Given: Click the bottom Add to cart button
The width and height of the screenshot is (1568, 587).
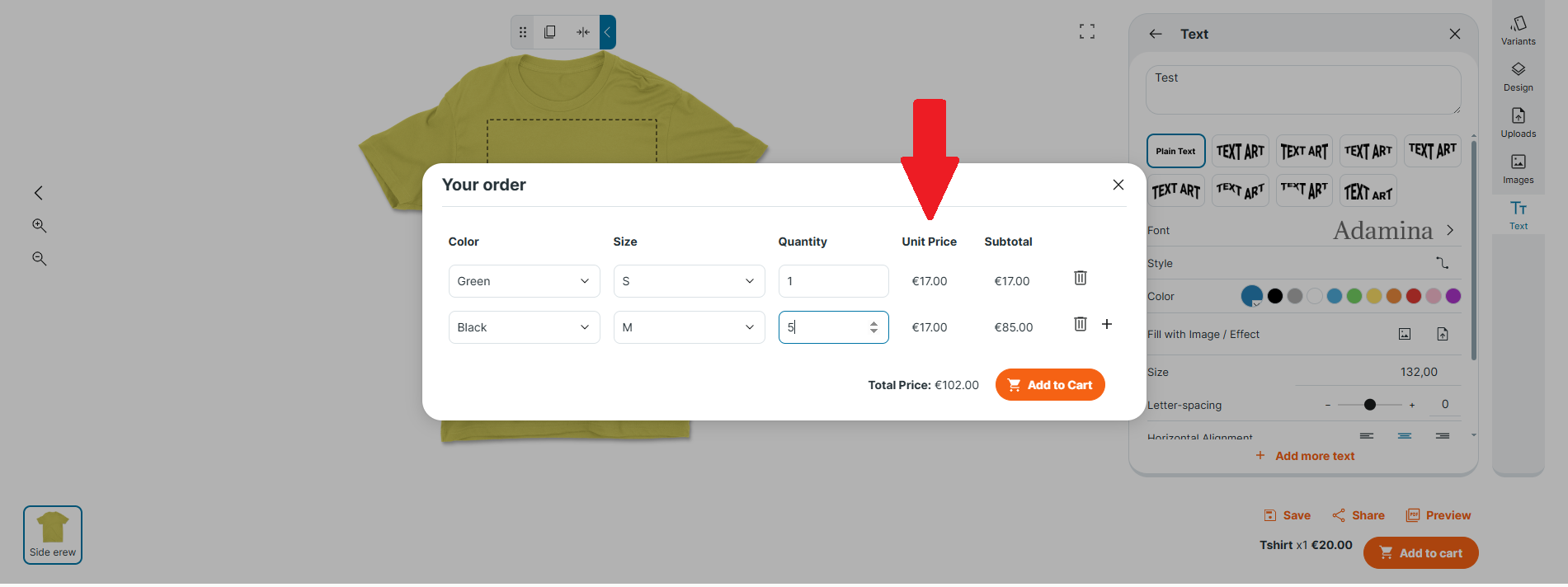Looking at the screenshot, I should pyautogui.click(x=1421, y=553).
